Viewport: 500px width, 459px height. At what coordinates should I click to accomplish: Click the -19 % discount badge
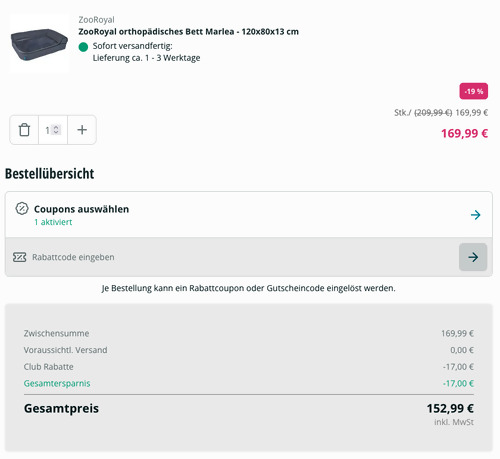474,91
